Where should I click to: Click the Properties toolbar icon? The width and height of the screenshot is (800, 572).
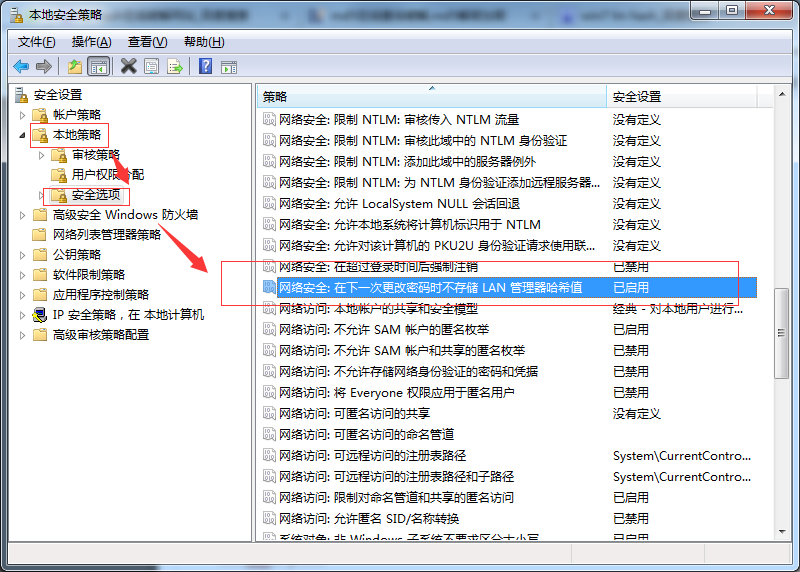(152, 66)
